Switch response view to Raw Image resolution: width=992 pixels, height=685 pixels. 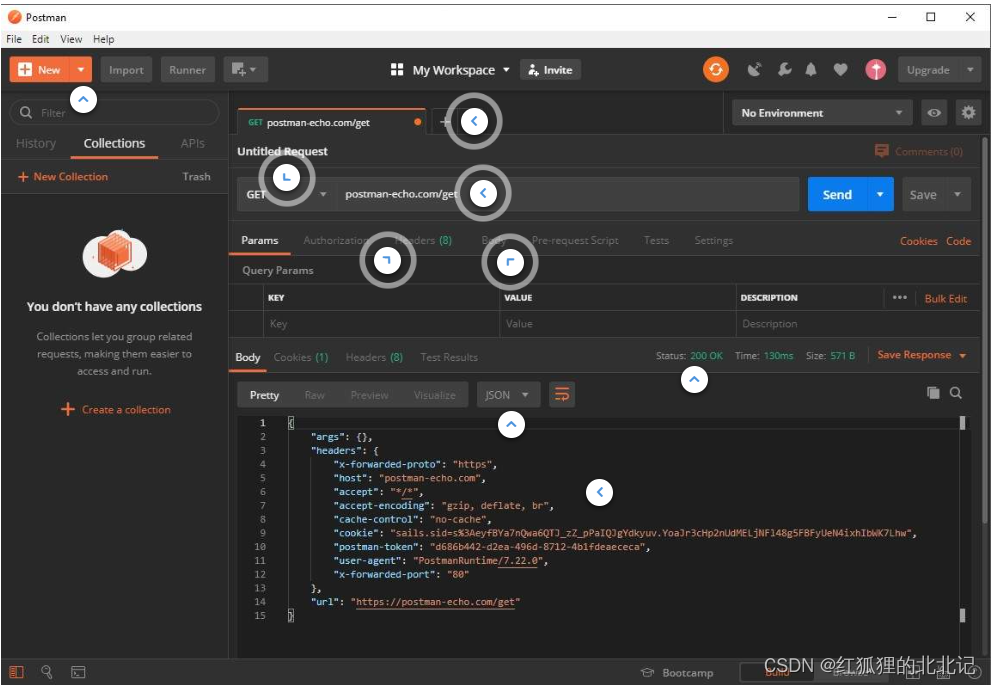314,395
